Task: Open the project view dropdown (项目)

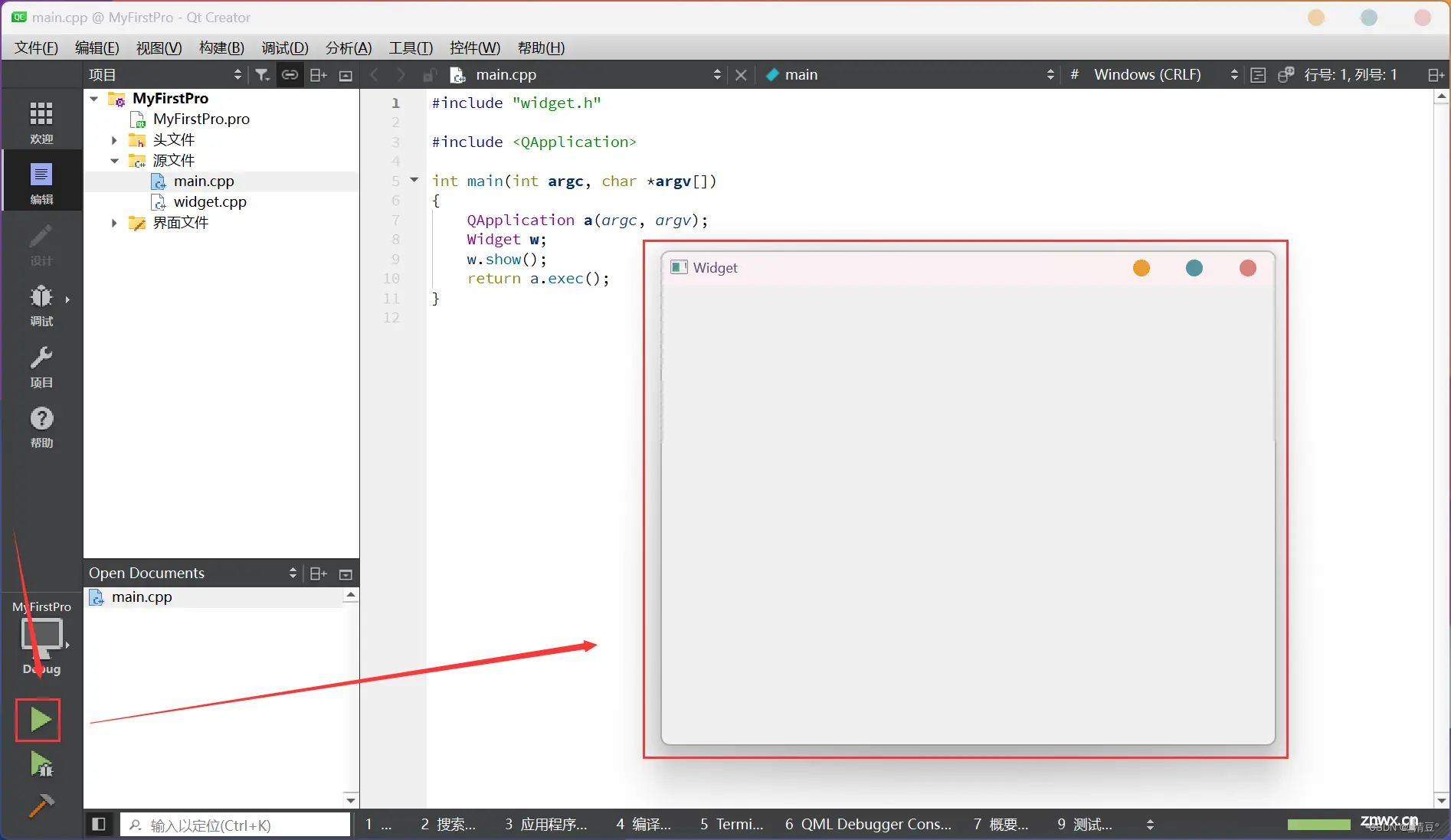Action: [x=165, y=75]
